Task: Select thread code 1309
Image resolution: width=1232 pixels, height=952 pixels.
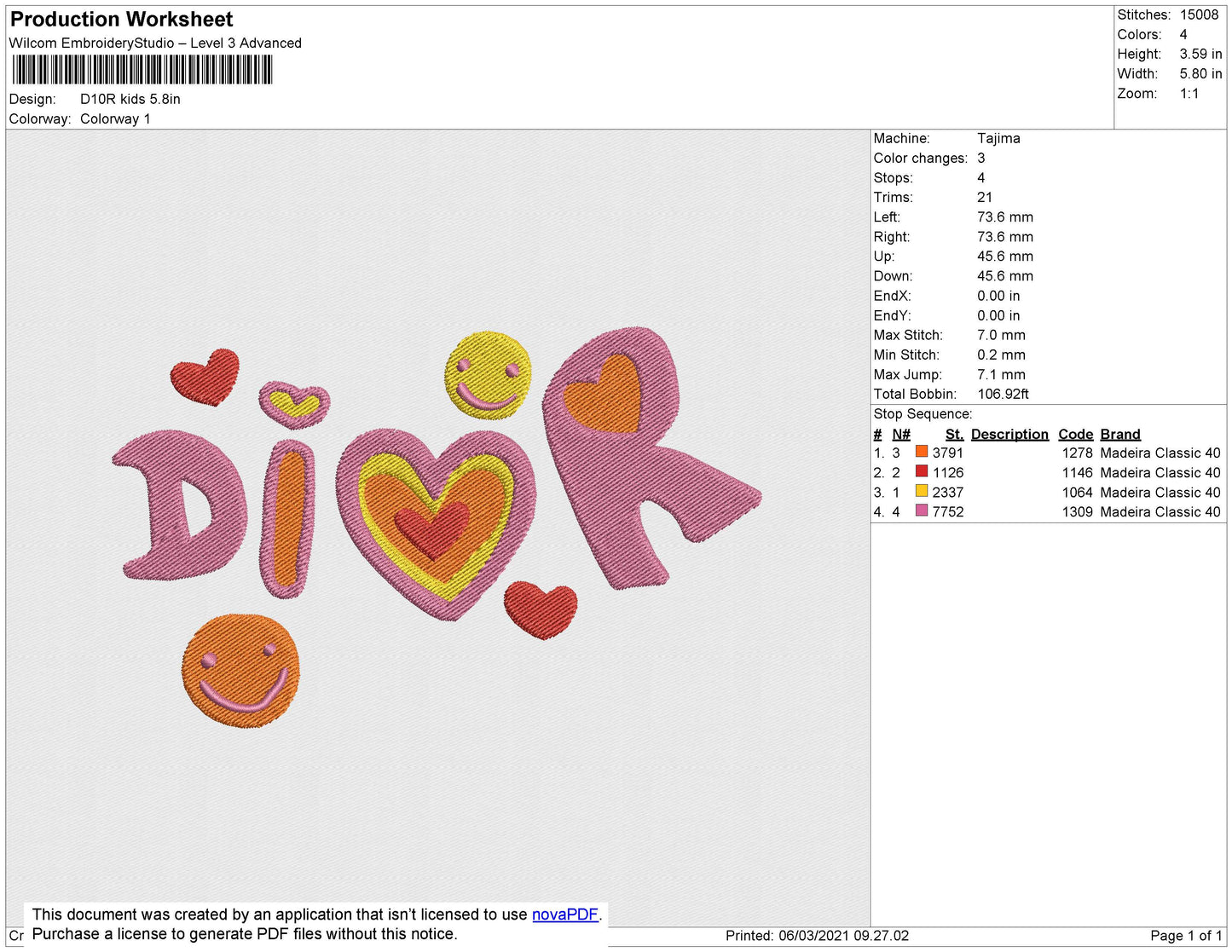Action: [1077, 512]
